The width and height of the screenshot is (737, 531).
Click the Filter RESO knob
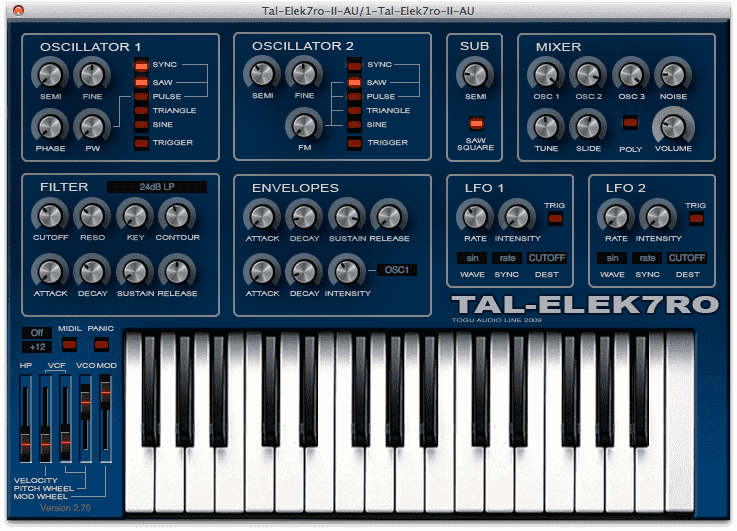coord(92,216)
